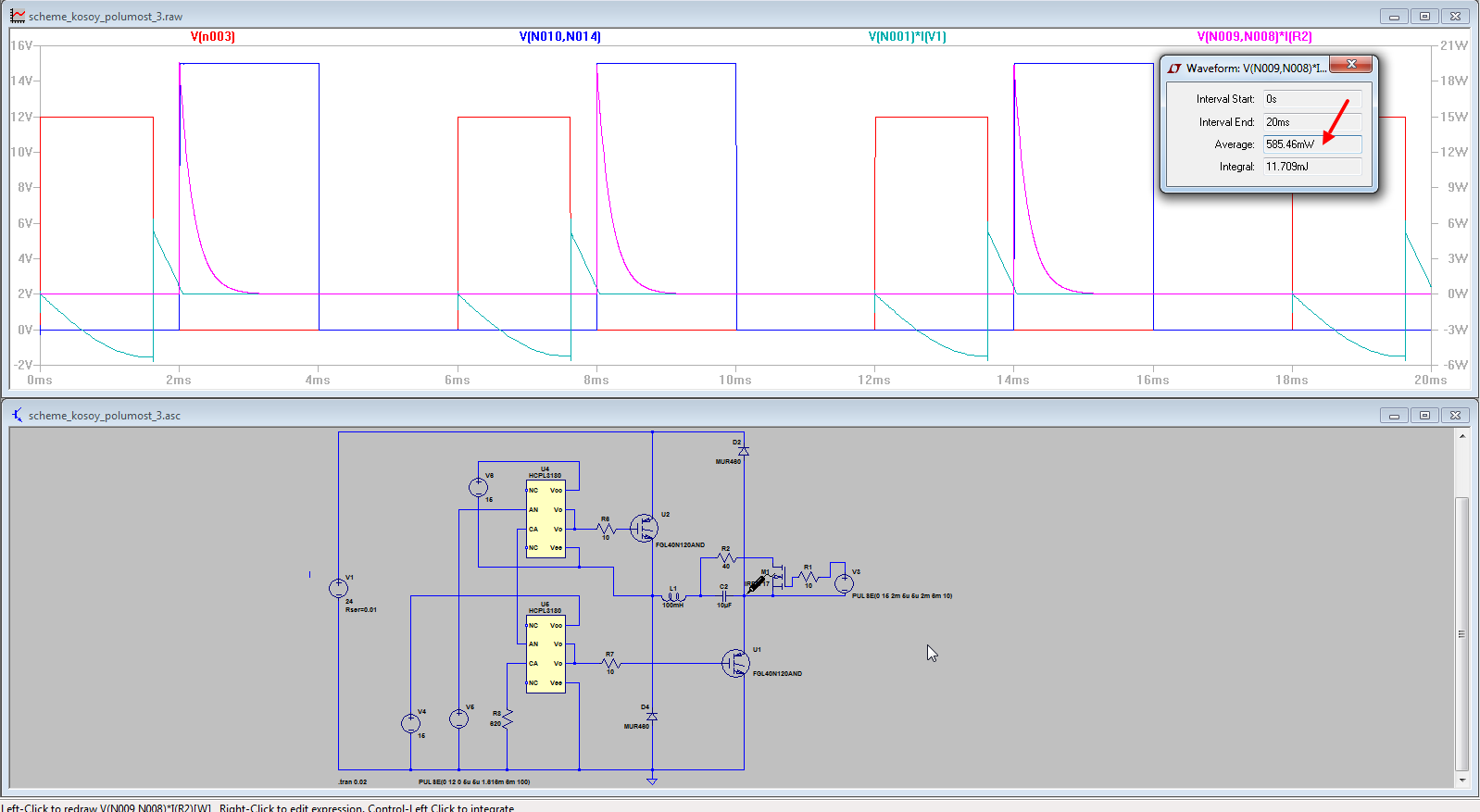Focus the Interval End field

pyautogui.click(x=1311, y=122)
